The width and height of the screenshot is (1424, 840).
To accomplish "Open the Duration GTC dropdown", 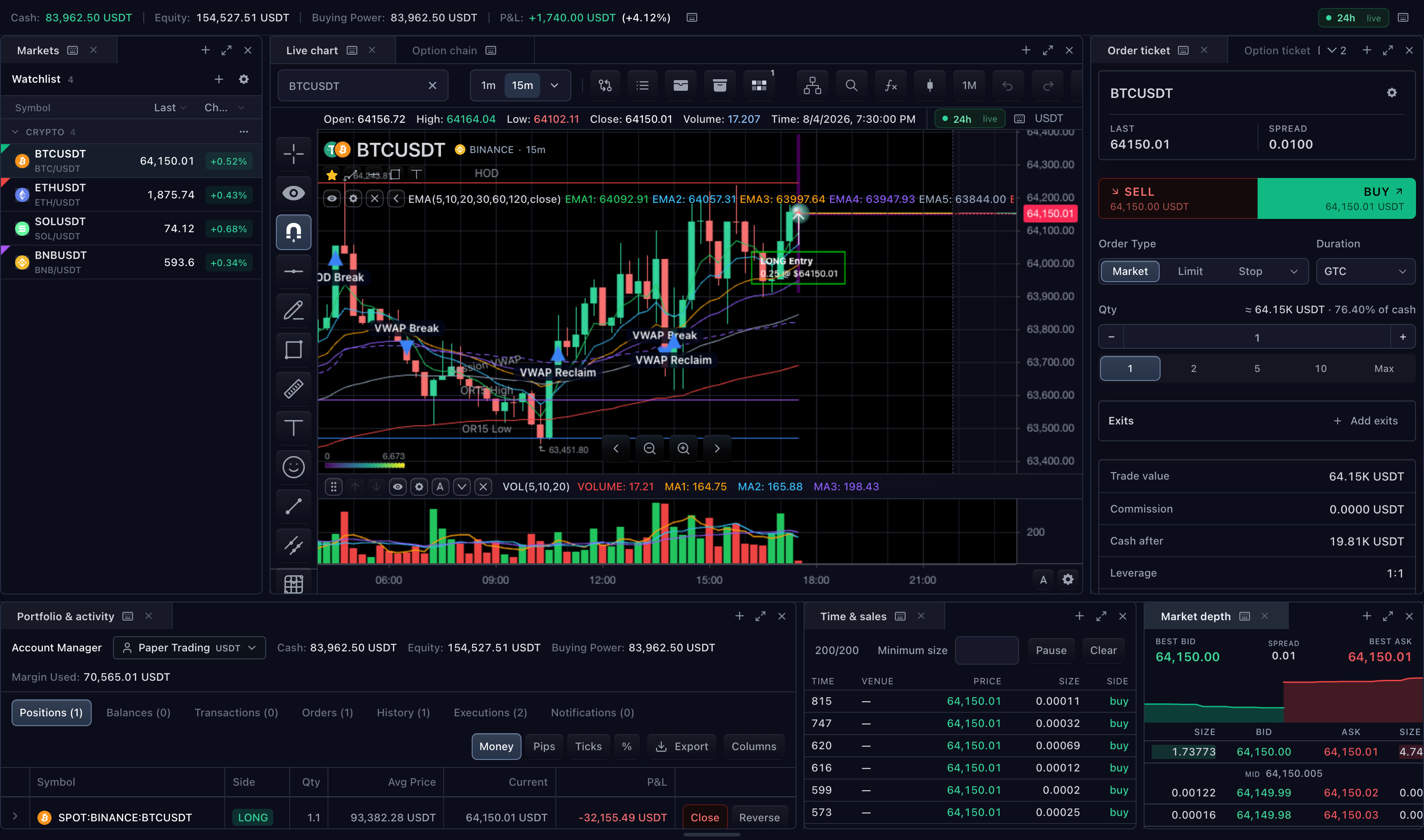I will [x=1365, y=271].
